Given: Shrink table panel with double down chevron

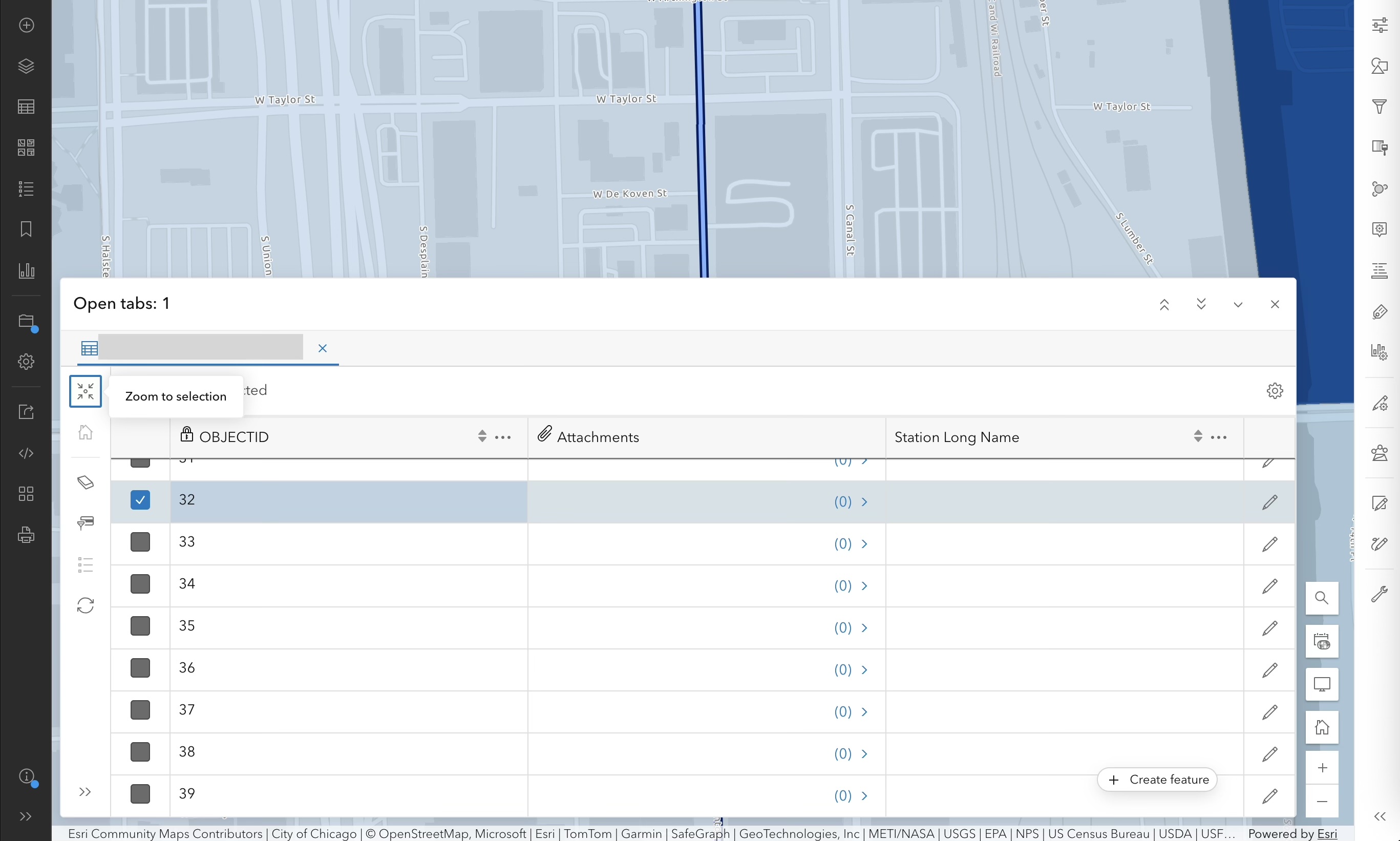Looking at the screenshot, I should pos(1201,304).
